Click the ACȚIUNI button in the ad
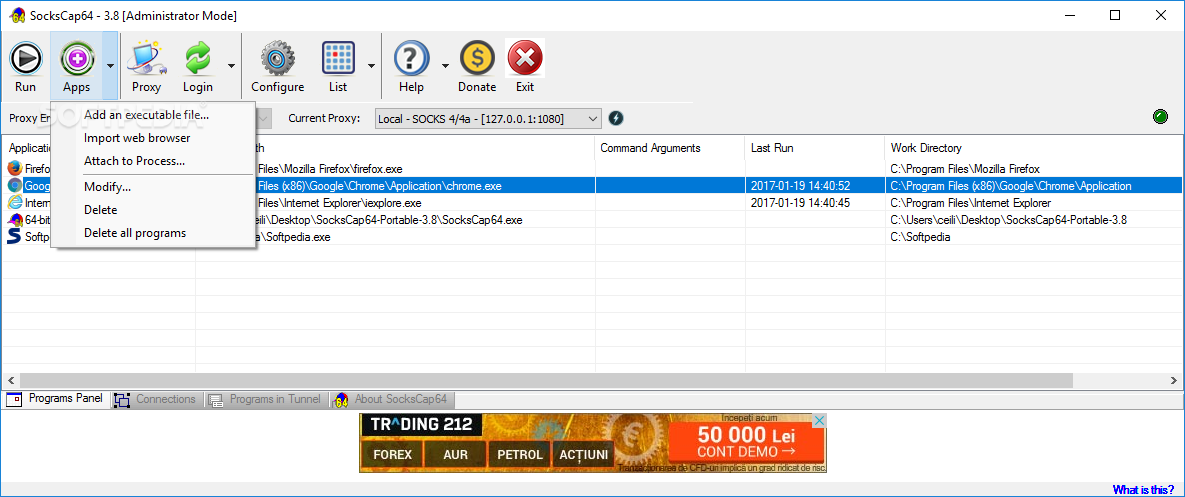The height and width of the screenshot is (497, 1185). (x=583, y=455)
